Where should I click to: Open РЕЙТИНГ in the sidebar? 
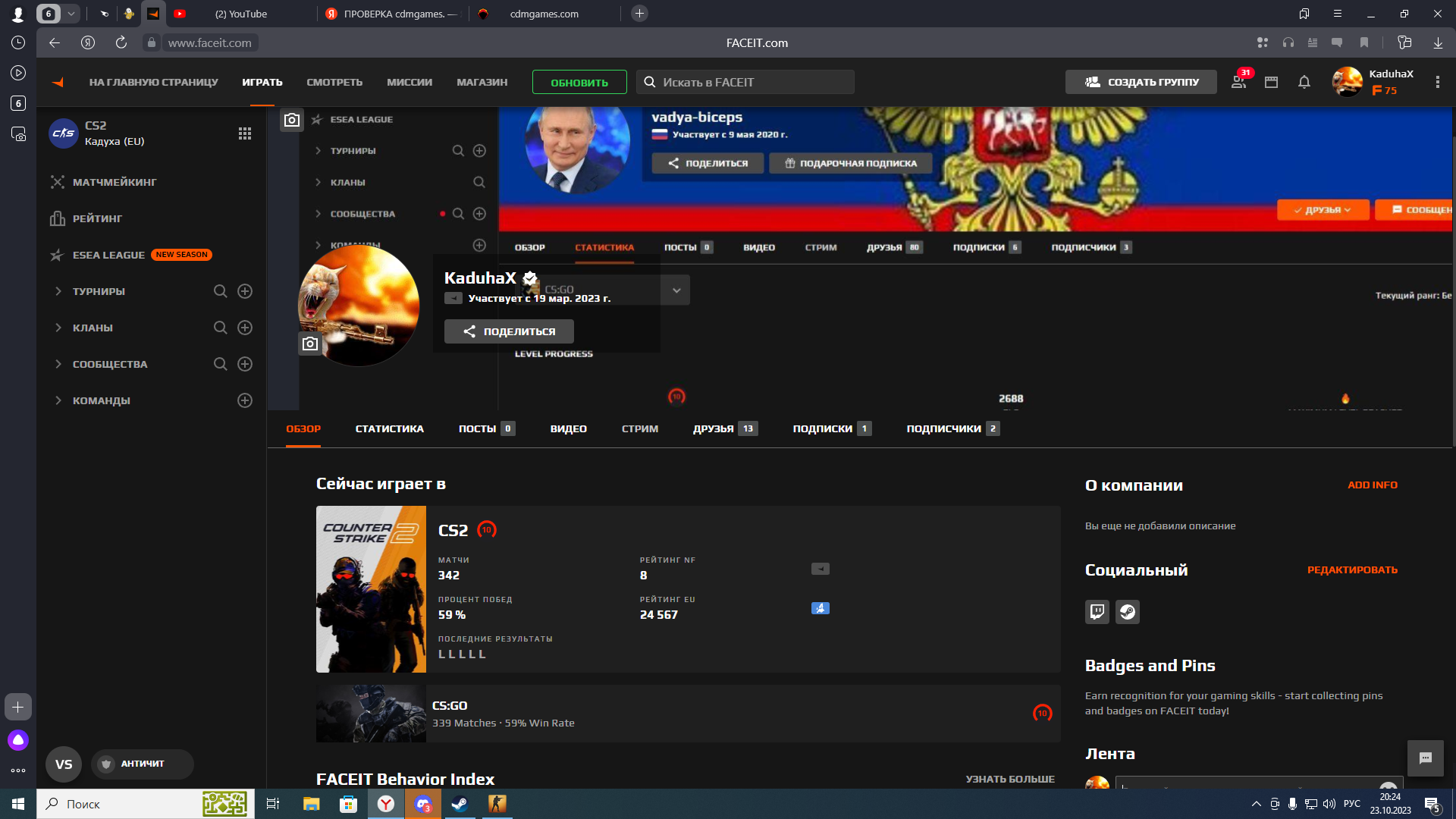pyautogui.click(x=97, y=218)
